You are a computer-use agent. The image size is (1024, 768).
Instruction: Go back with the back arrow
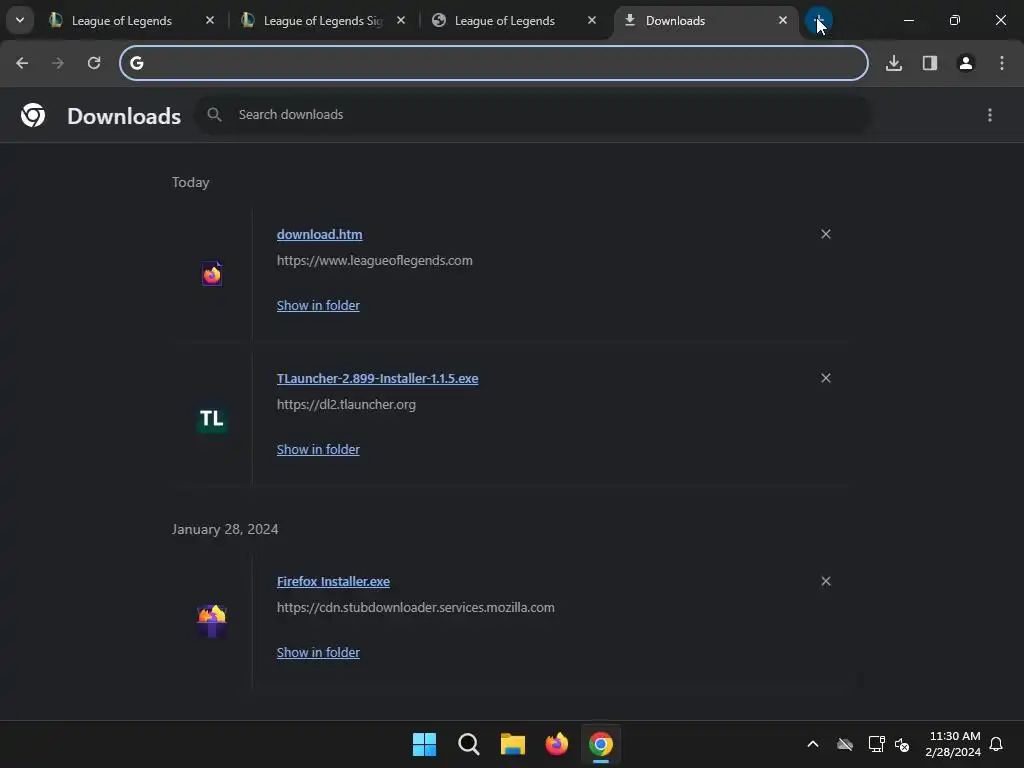click(22, 63)
